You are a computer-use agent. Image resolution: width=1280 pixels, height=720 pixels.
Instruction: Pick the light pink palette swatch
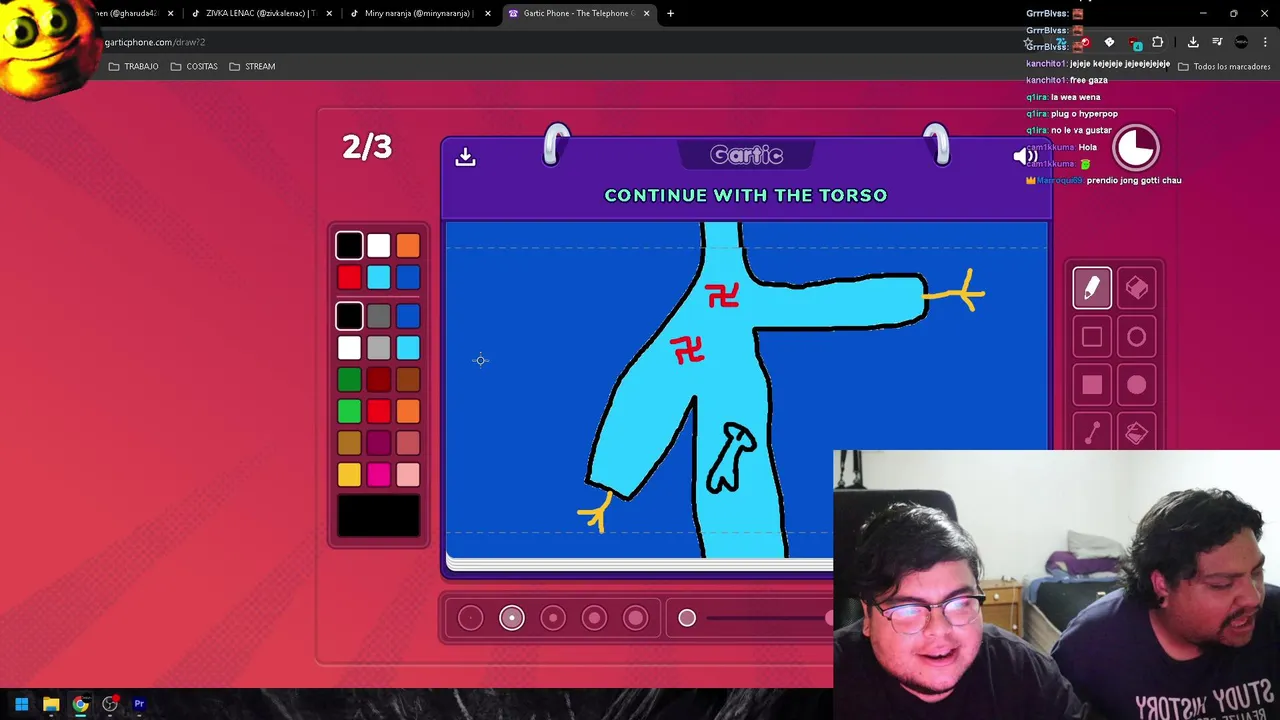point(408,474)
